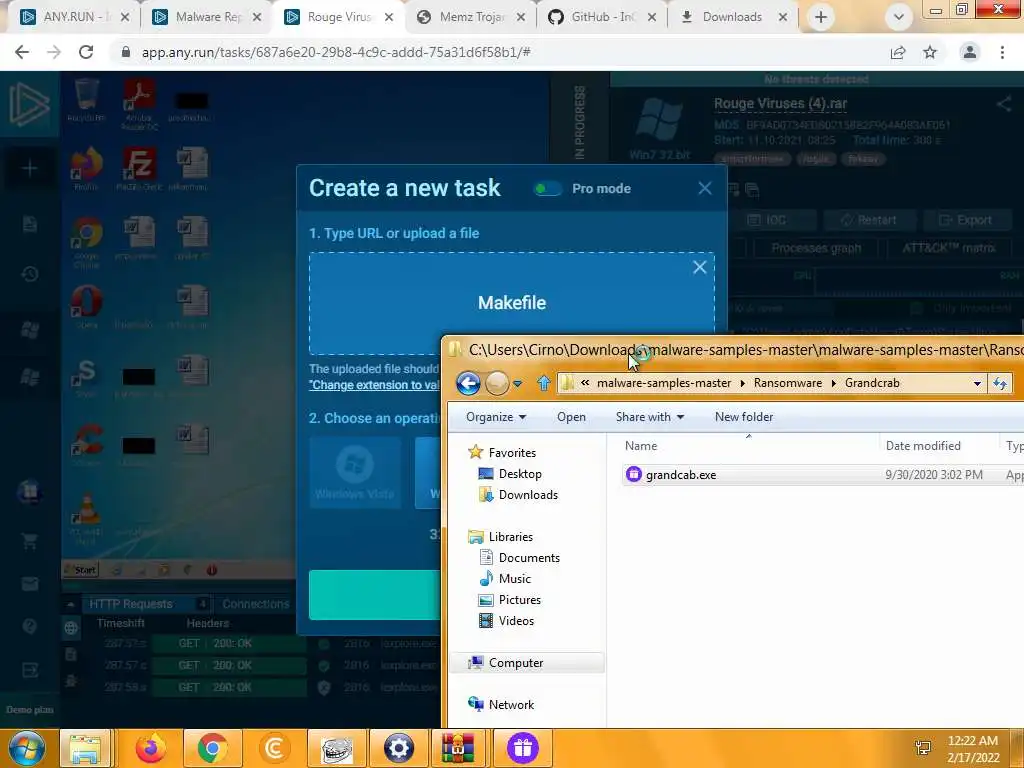
Task: Click the Explorer up folder arrow
Action: [543, 383]
